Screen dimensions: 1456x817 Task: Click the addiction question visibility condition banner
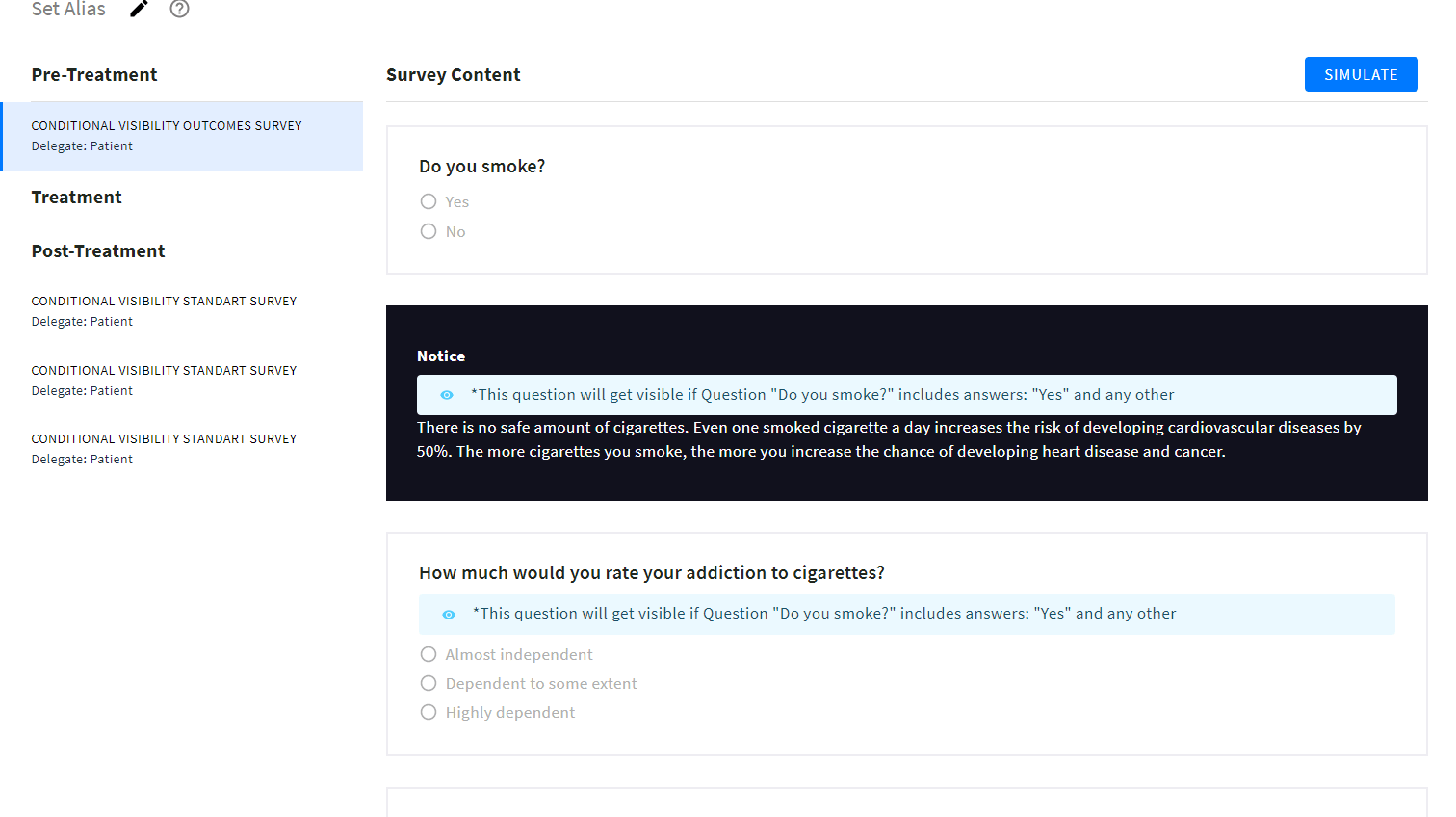[x=905, y=615]
